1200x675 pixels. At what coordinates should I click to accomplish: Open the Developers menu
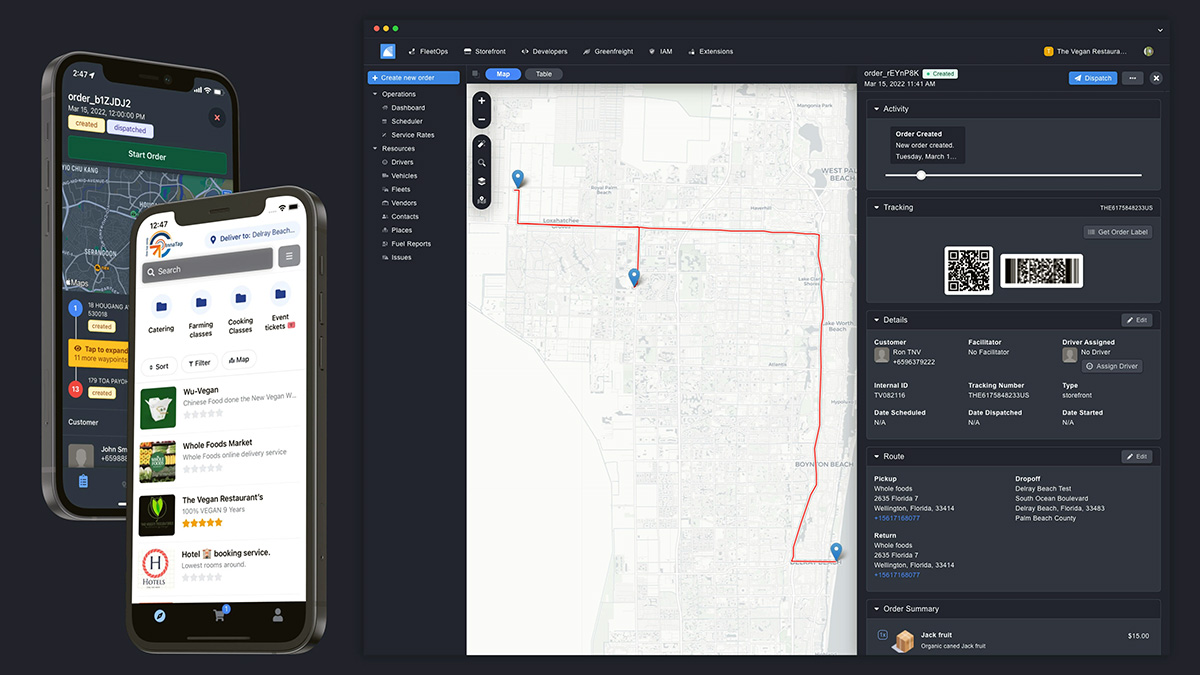tap(545, 51)
